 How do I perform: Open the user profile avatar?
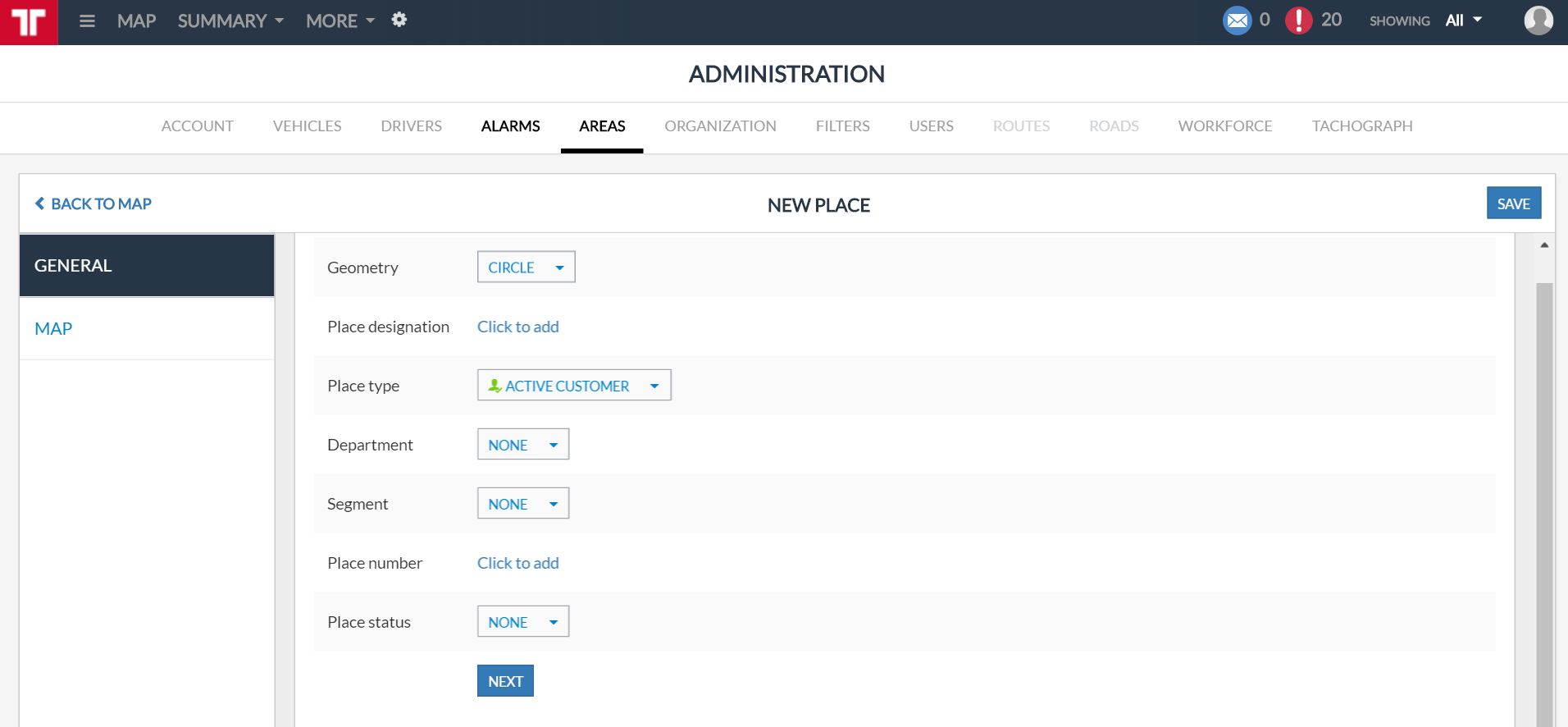coord(1538,21)
